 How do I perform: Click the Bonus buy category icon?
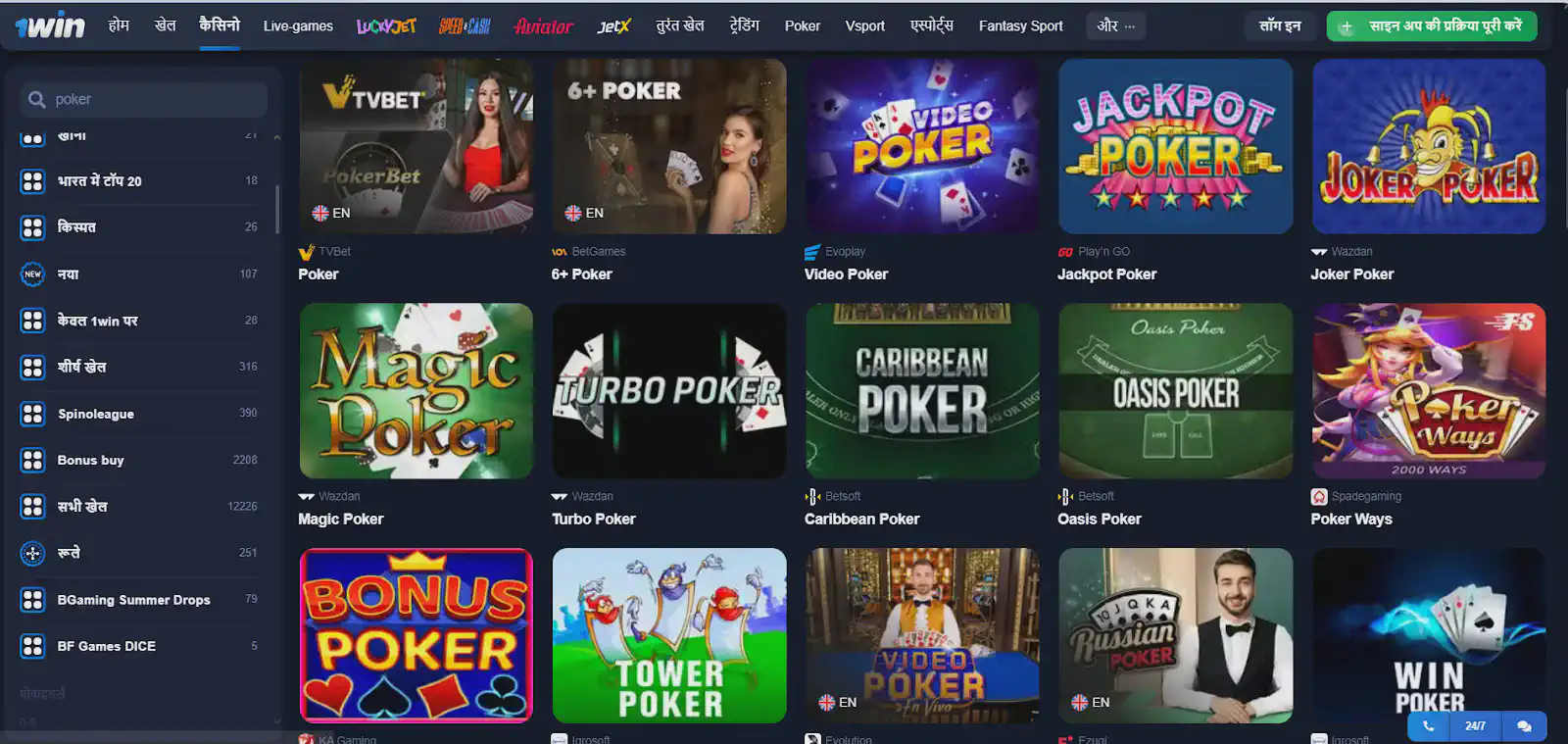pyautogui.click(x=32, y=460)
